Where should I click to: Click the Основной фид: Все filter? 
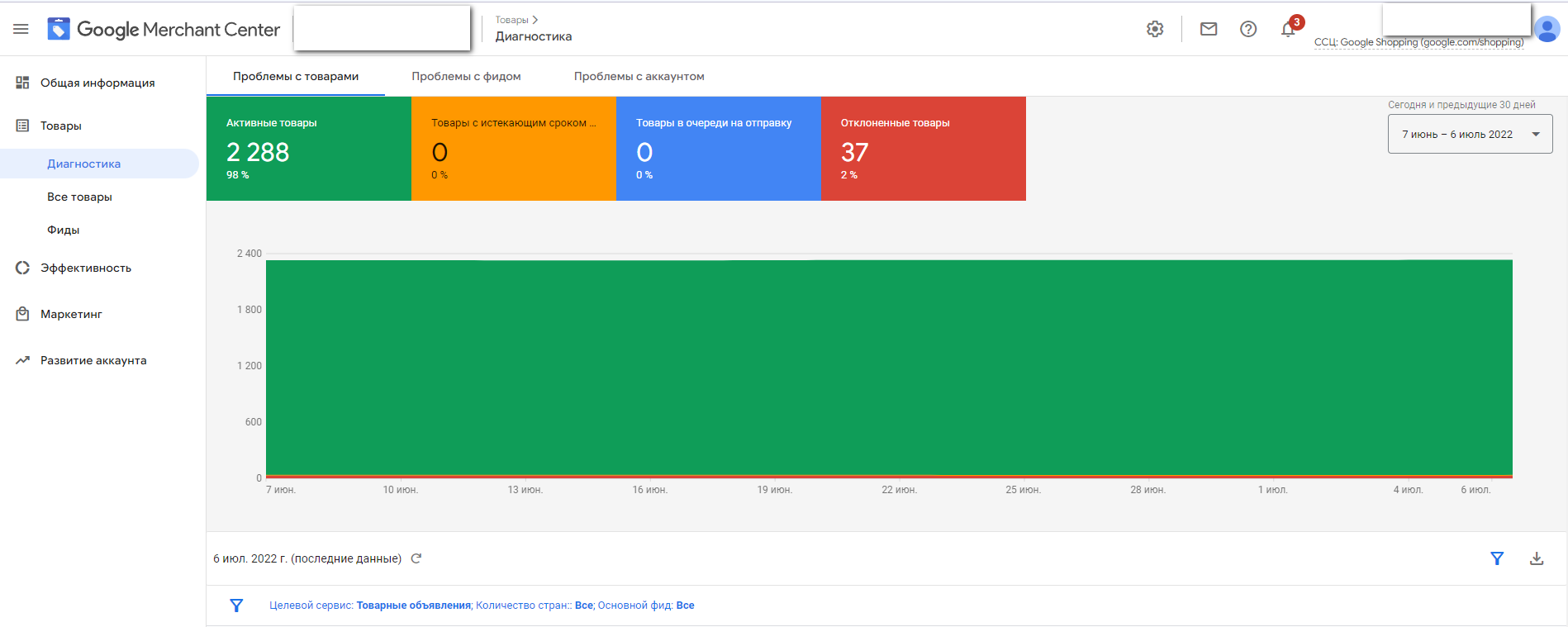(x=646, y=606)
